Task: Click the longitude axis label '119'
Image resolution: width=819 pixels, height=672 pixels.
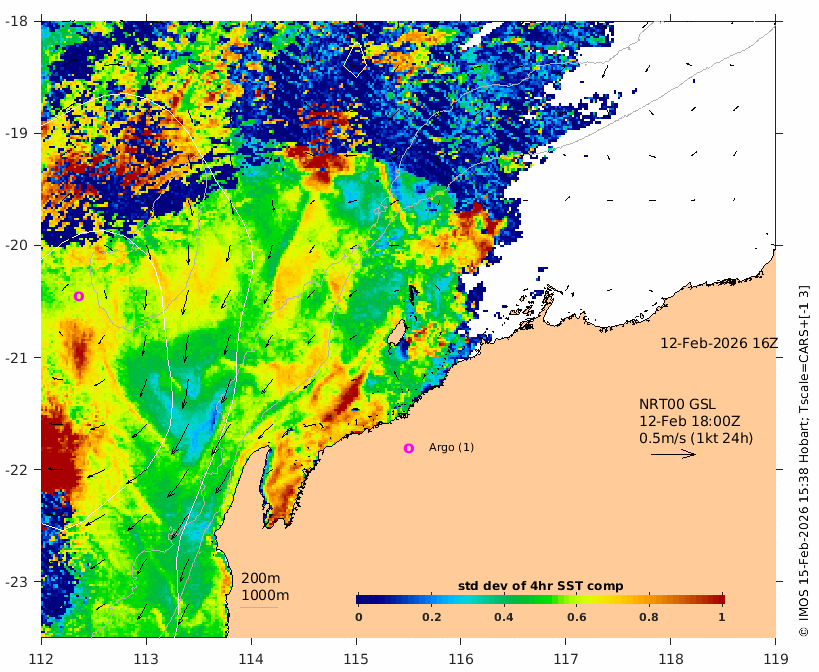Action: (776, 659)
